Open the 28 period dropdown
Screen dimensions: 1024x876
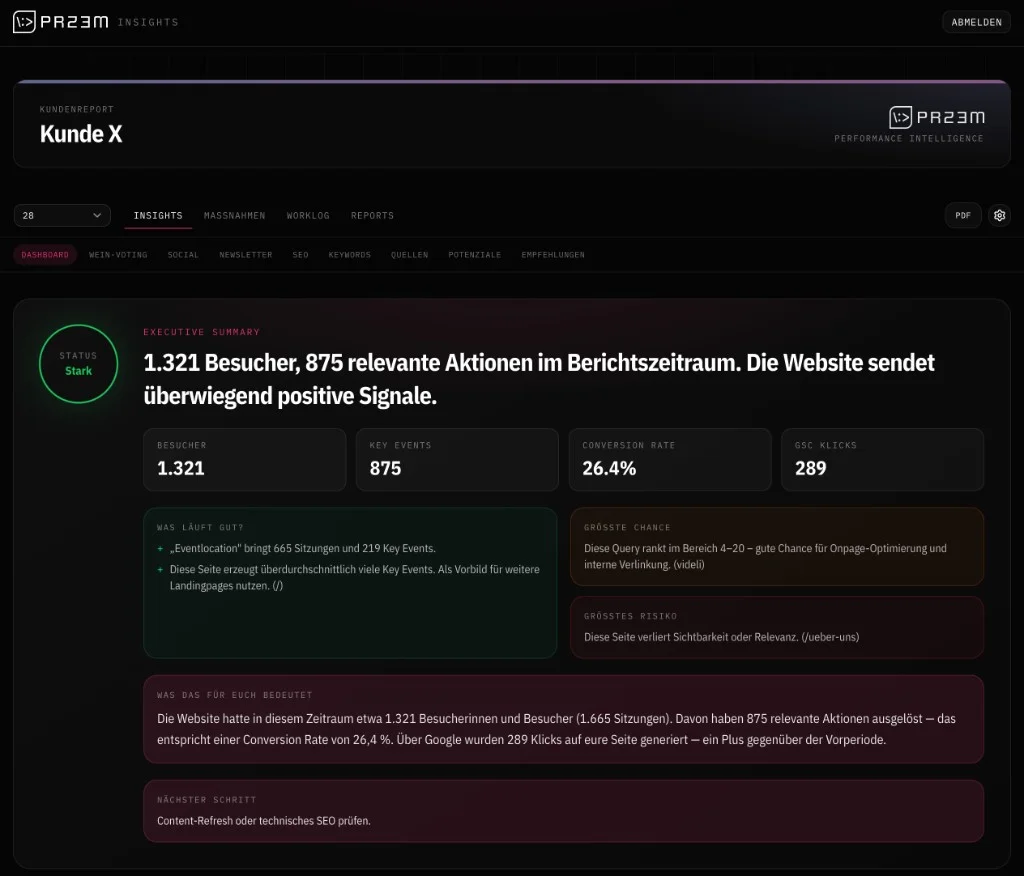point(62,216)
